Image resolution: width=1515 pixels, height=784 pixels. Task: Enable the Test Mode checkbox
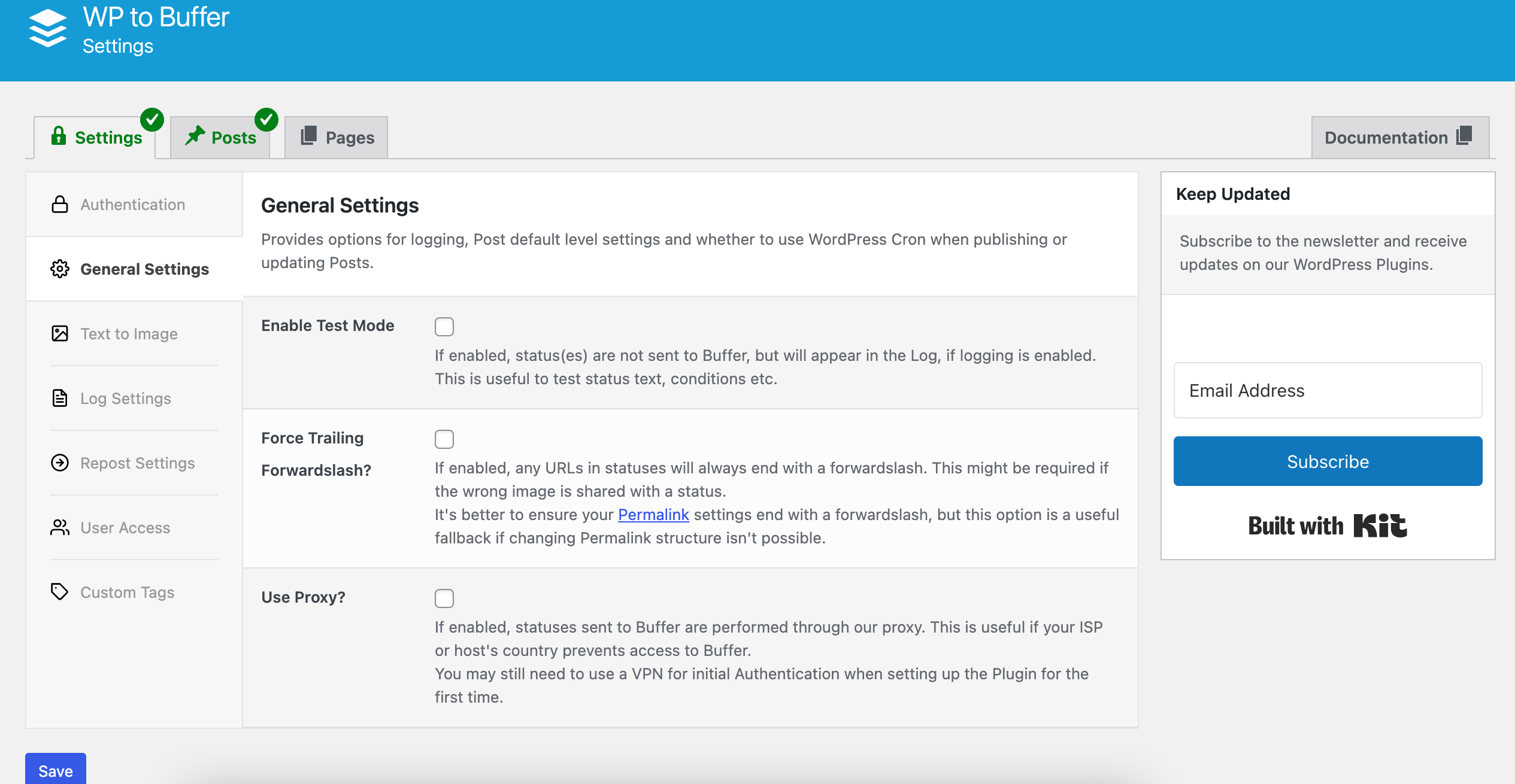(444, 327)
